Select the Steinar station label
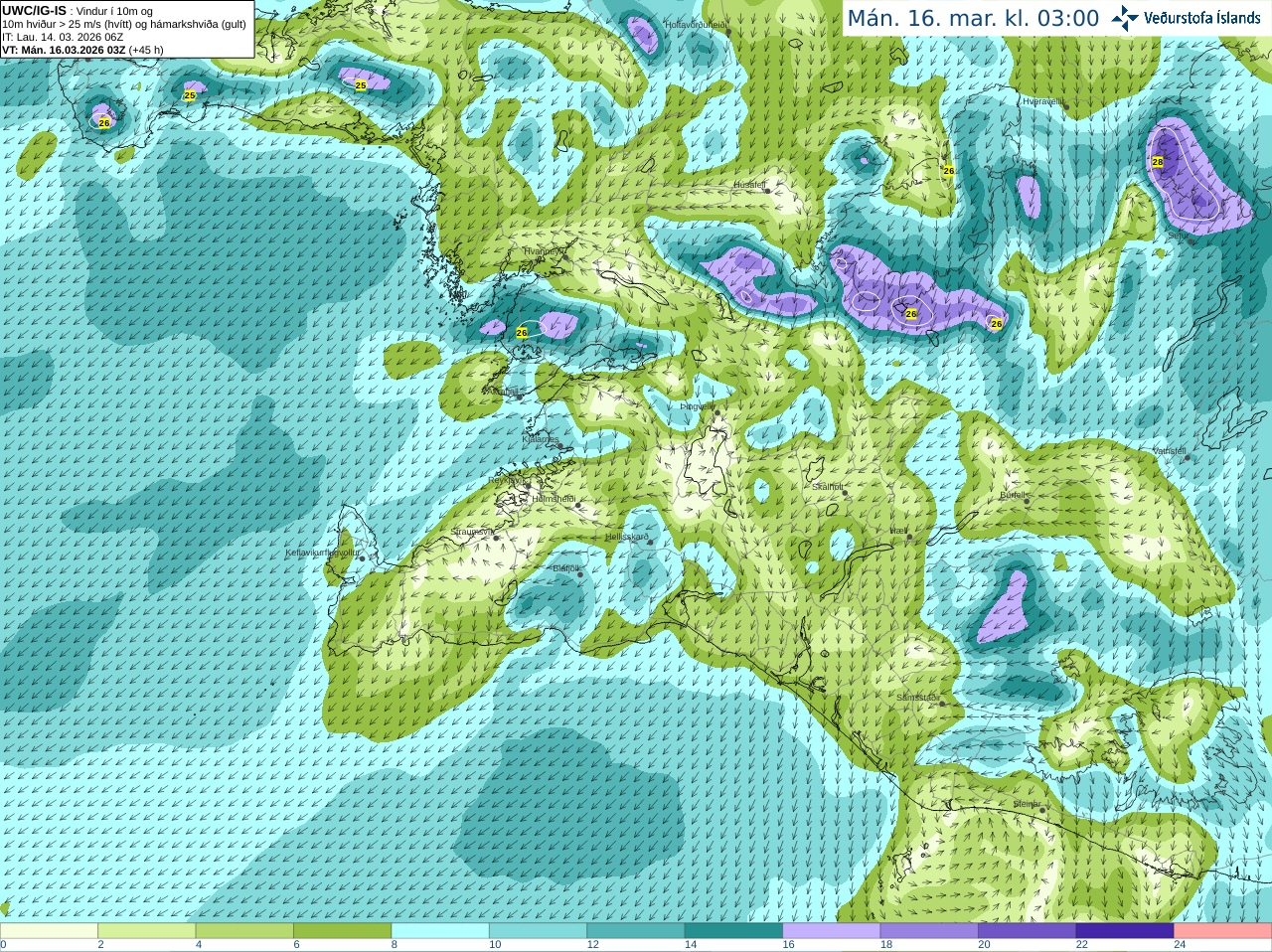Screen dimensions: 1272x952 (x=1027, y=803)
